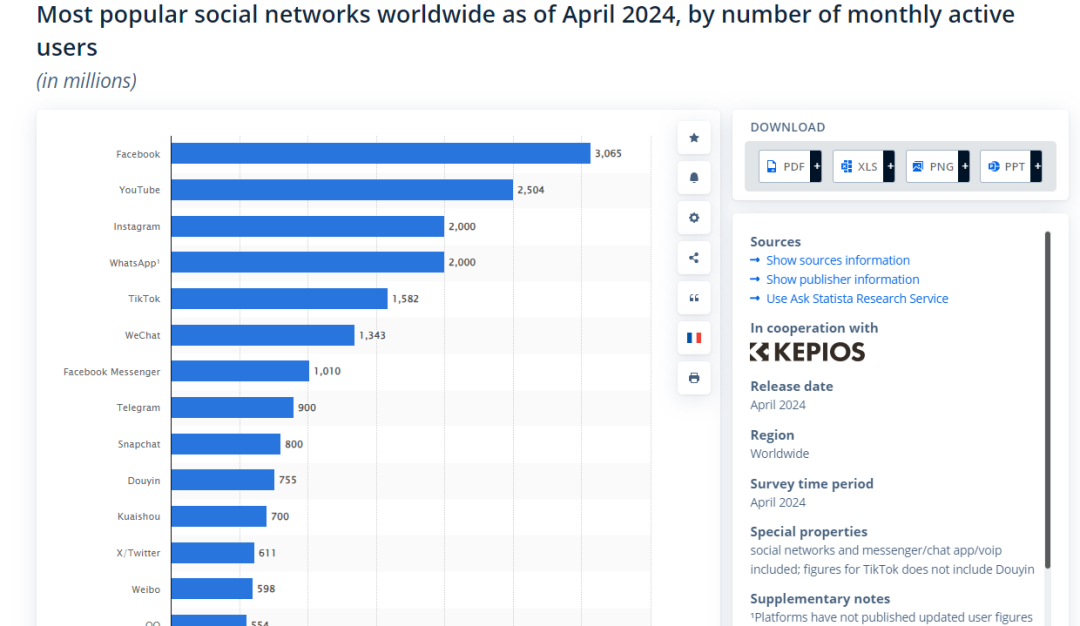The width and height of the screenshot is (1080, 626).
Task: Click the value label 1,010
Action: click(327, 371)
